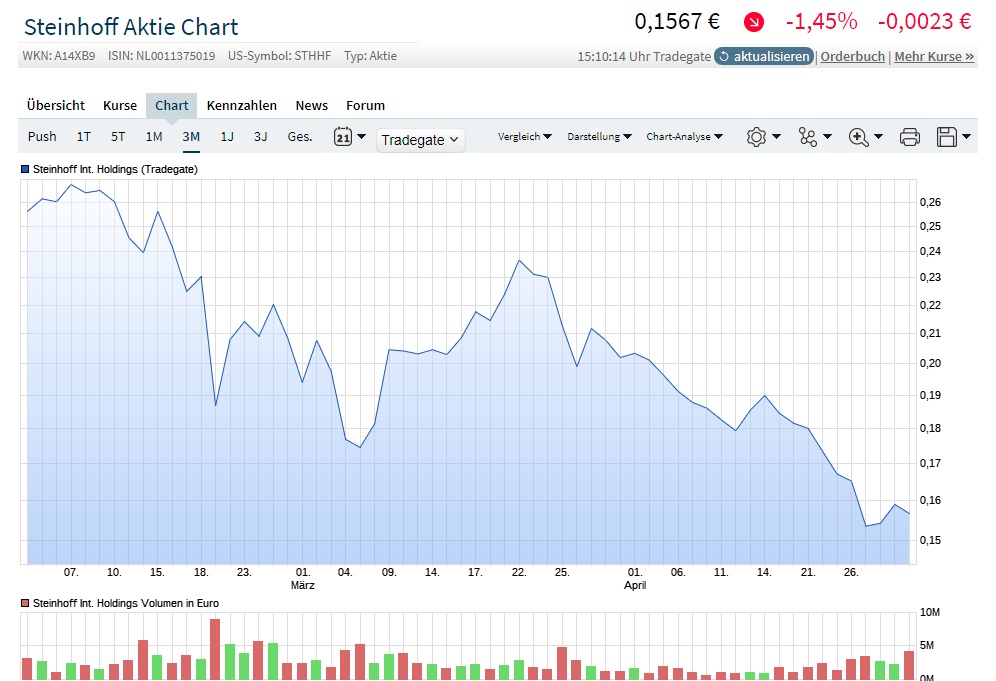
Task: Activate the Ges. full-history view
Action: (299, 136)
